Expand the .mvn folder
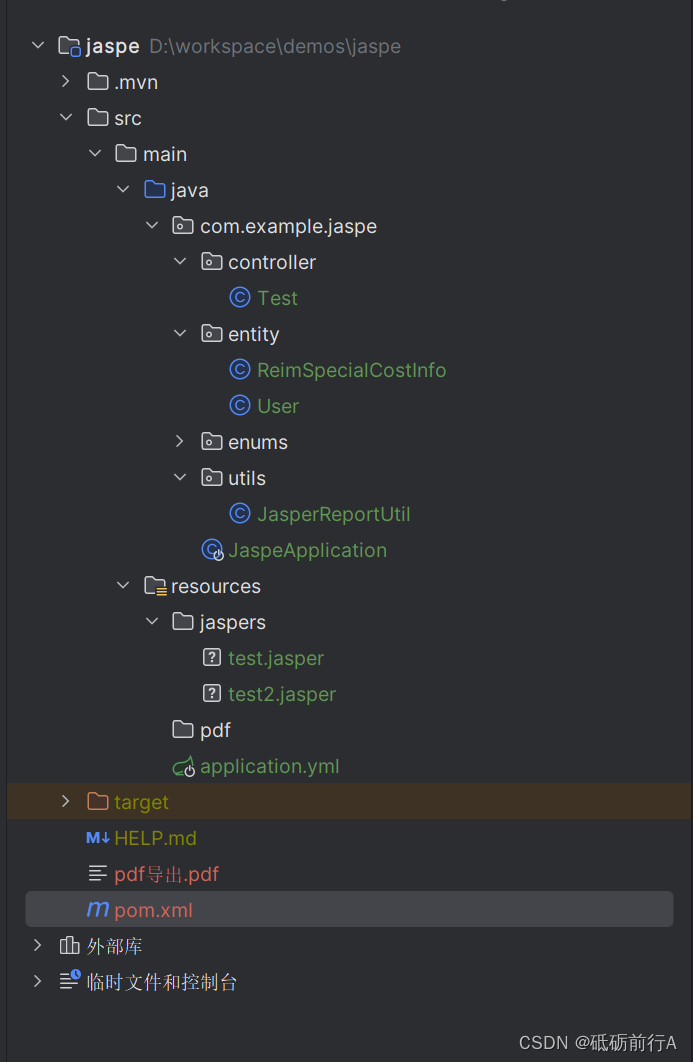The image size is (693, 1062). [66, 82]
